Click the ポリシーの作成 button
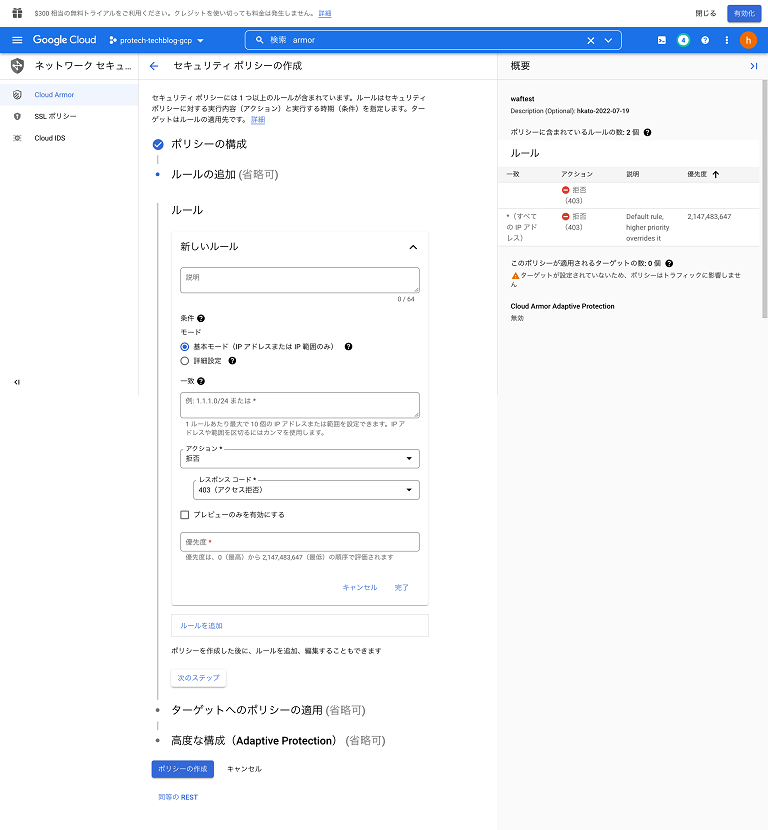Screen dimensions: 768x830 [182, 769]
